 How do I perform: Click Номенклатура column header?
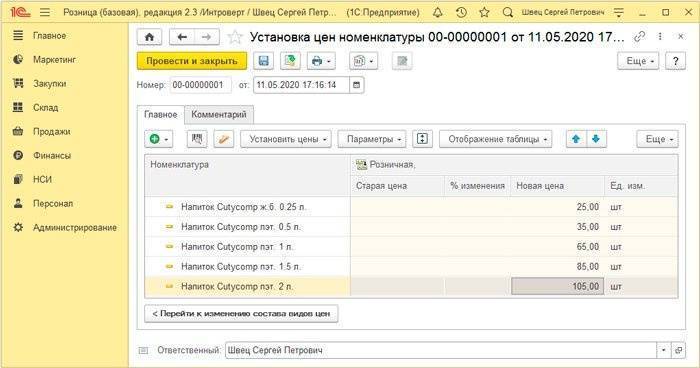click(248, 175)
